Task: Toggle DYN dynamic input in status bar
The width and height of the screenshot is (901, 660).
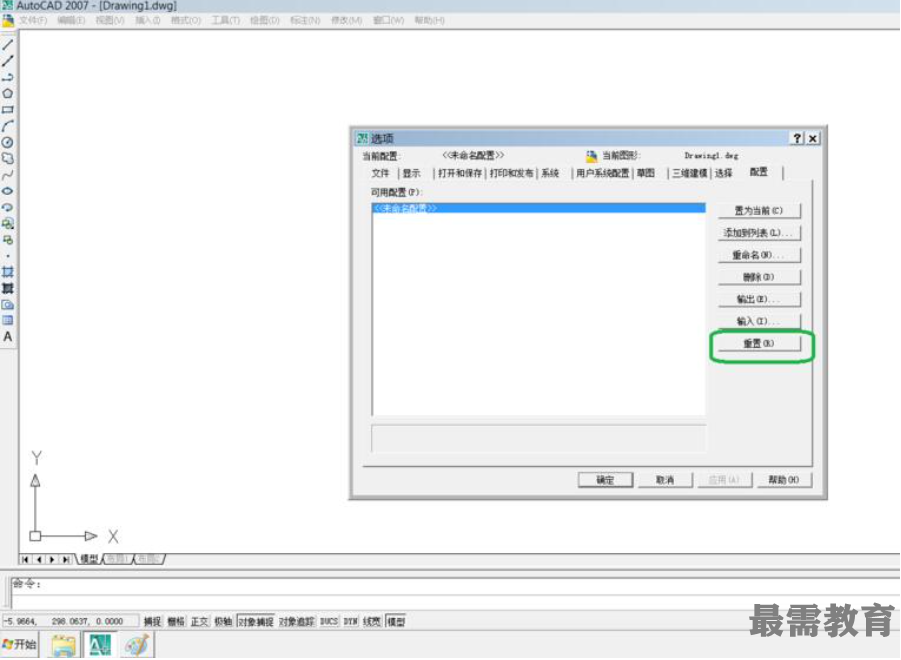Action: [x=351, y=622]
